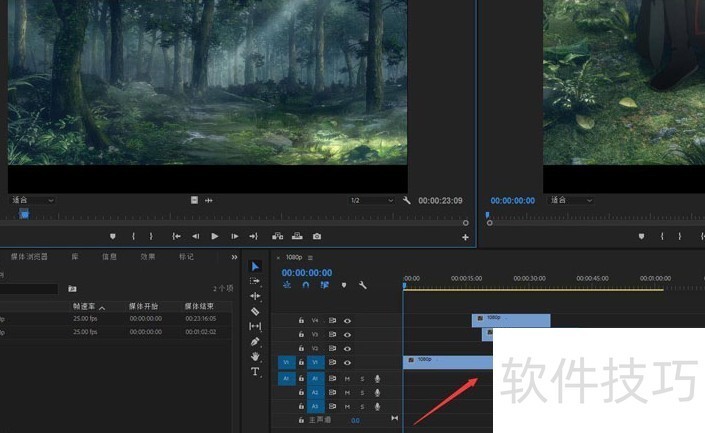The height and width of the screenshot is (433, 705).
Task: Select the Razor tool
Action: 255,311
